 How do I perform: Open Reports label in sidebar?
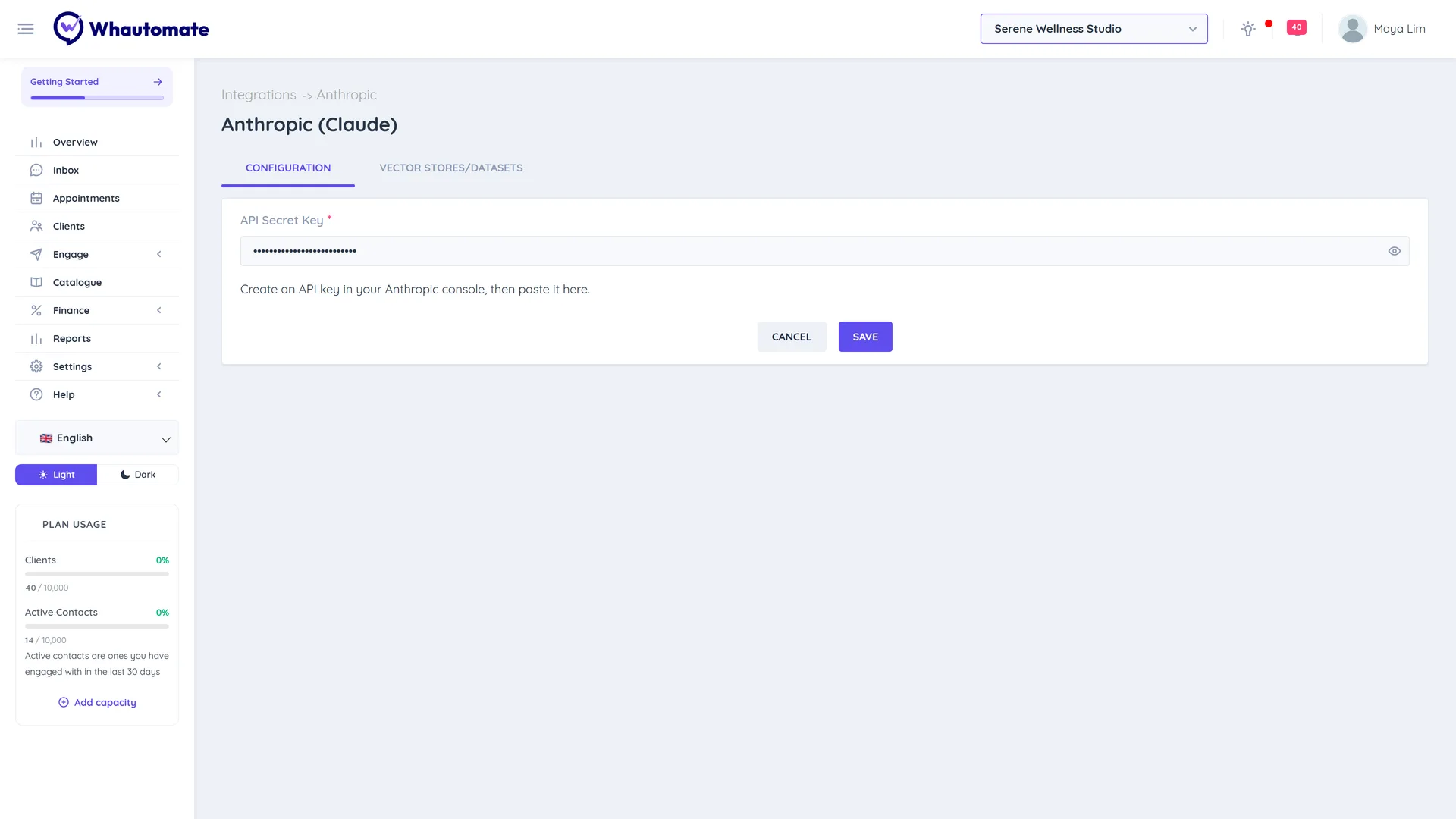point(72,339)
